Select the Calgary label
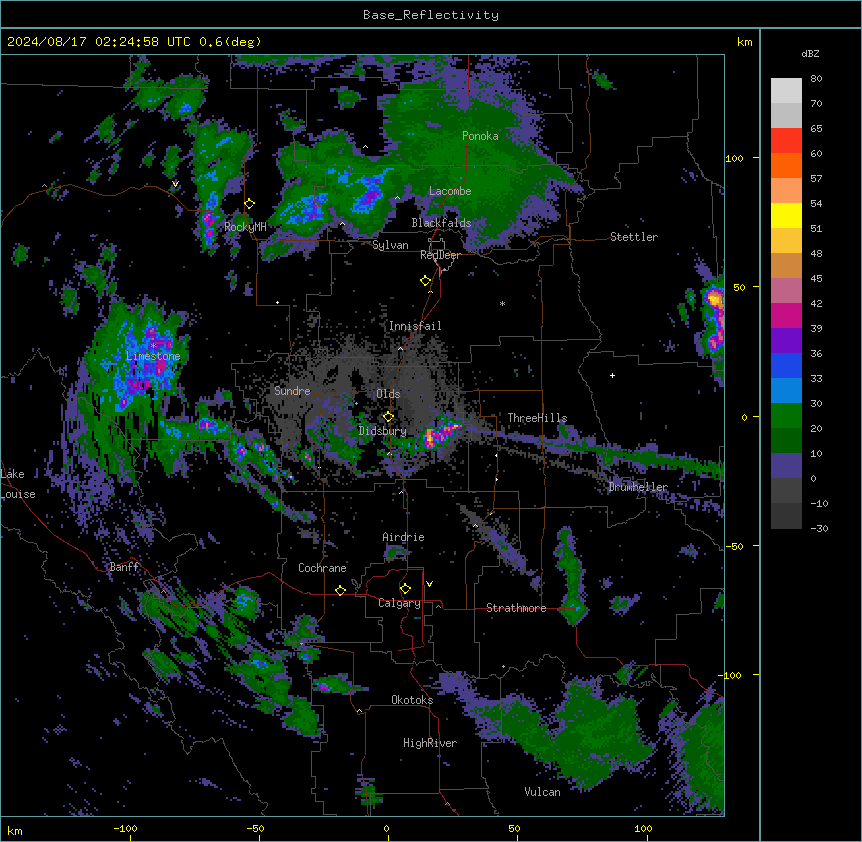This screenshot has height=842, width=862. click(x=399, y=603)
